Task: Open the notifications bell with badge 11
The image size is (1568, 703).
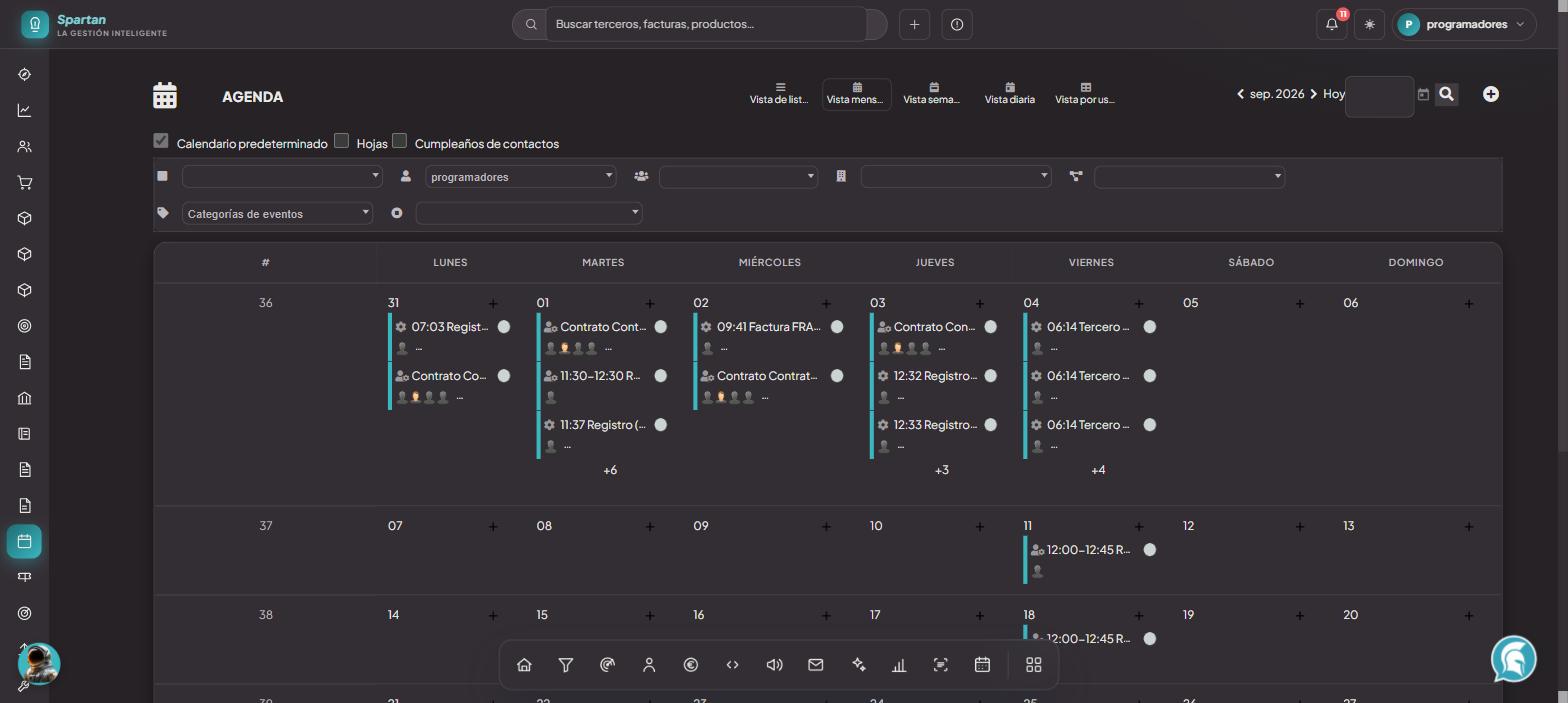Action: (x=1332, y=24)
